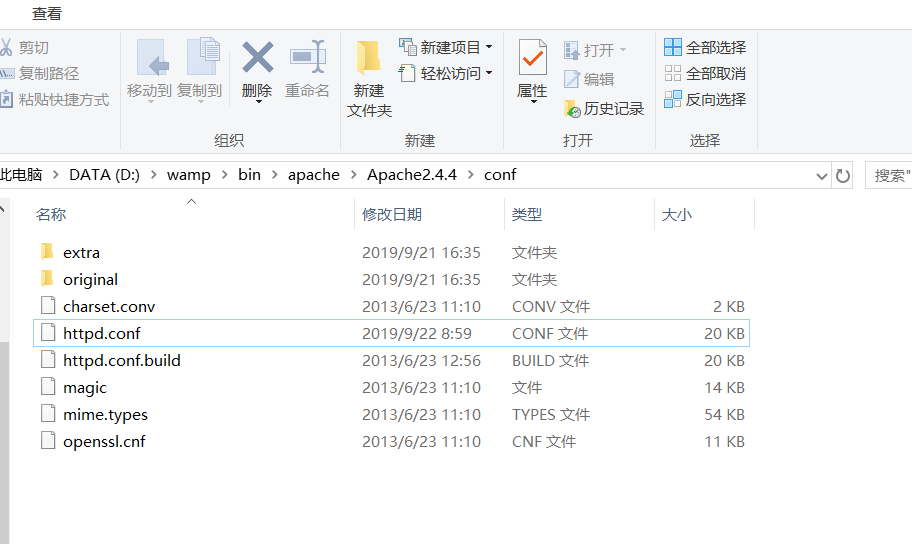Click the 2 KB size cell
Image resolution: width=912 pixels, height=544 pixels.
click(729, 306)
